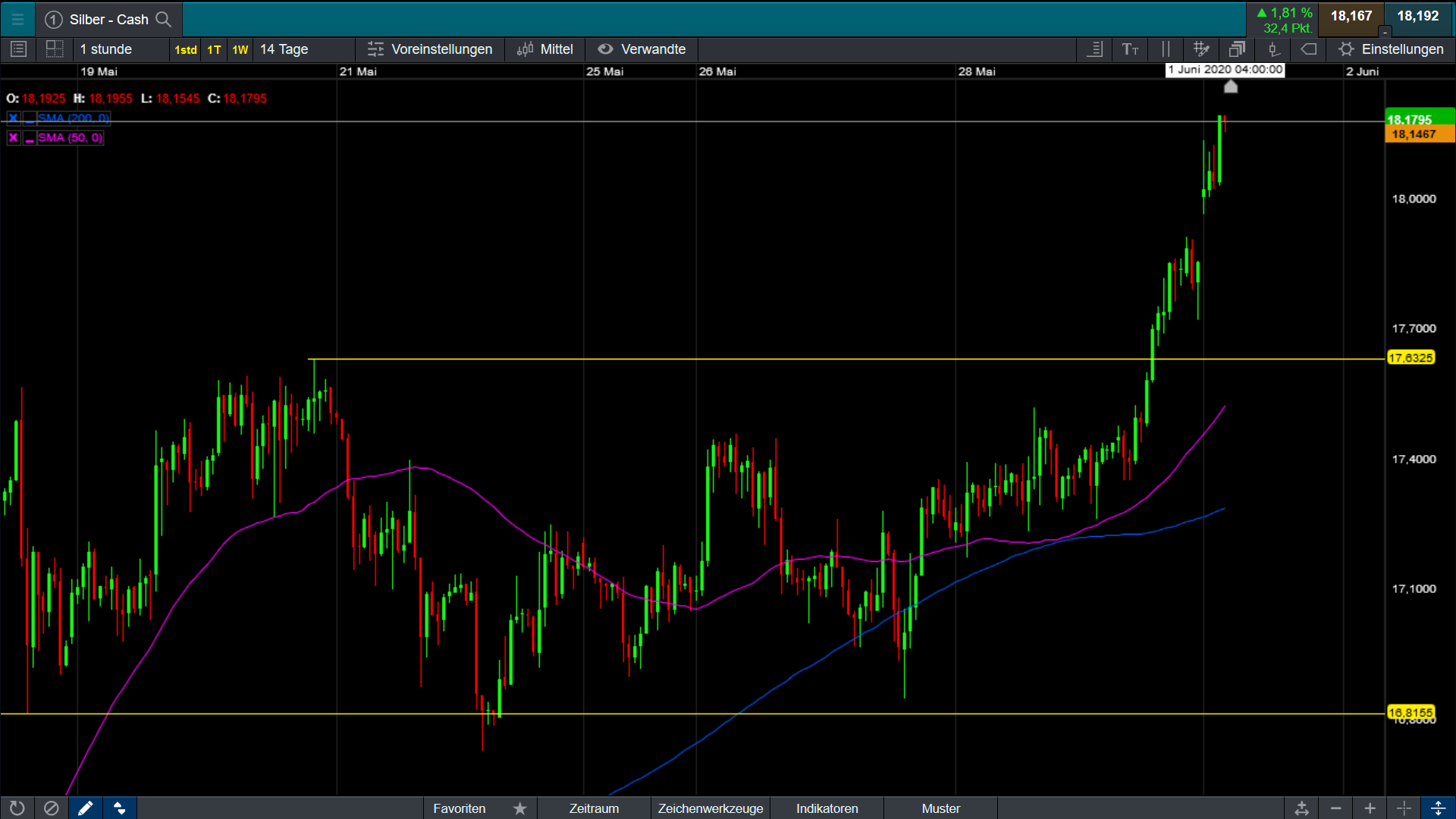Image resolution: width=1456 pixels, height=819 pixels.
Task: Open the stacked windows layout icon
Action: pos(1237,49)
